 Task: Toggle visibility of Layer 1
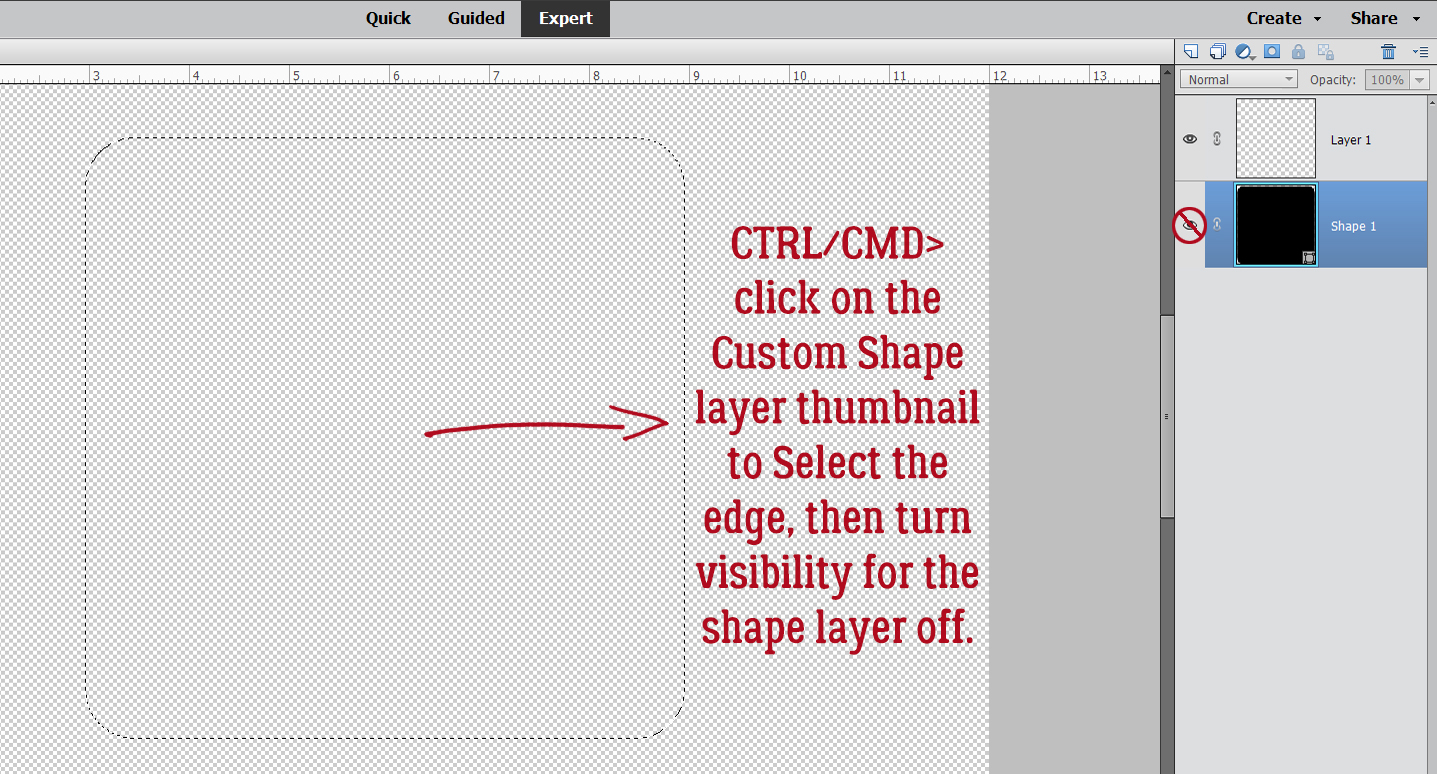[x=1190, y=139]
